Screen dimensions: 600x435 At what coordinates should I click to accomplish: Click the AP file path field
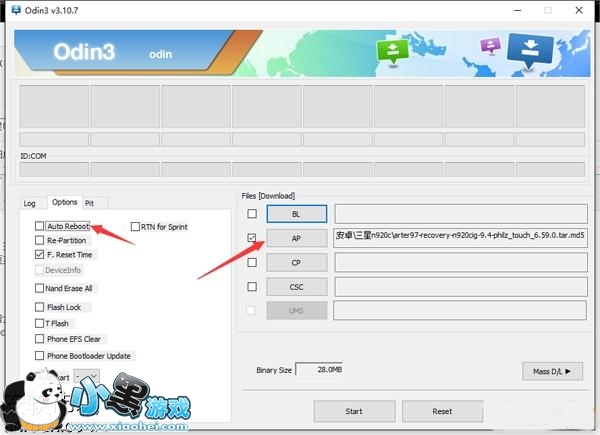tap(461, 237)
